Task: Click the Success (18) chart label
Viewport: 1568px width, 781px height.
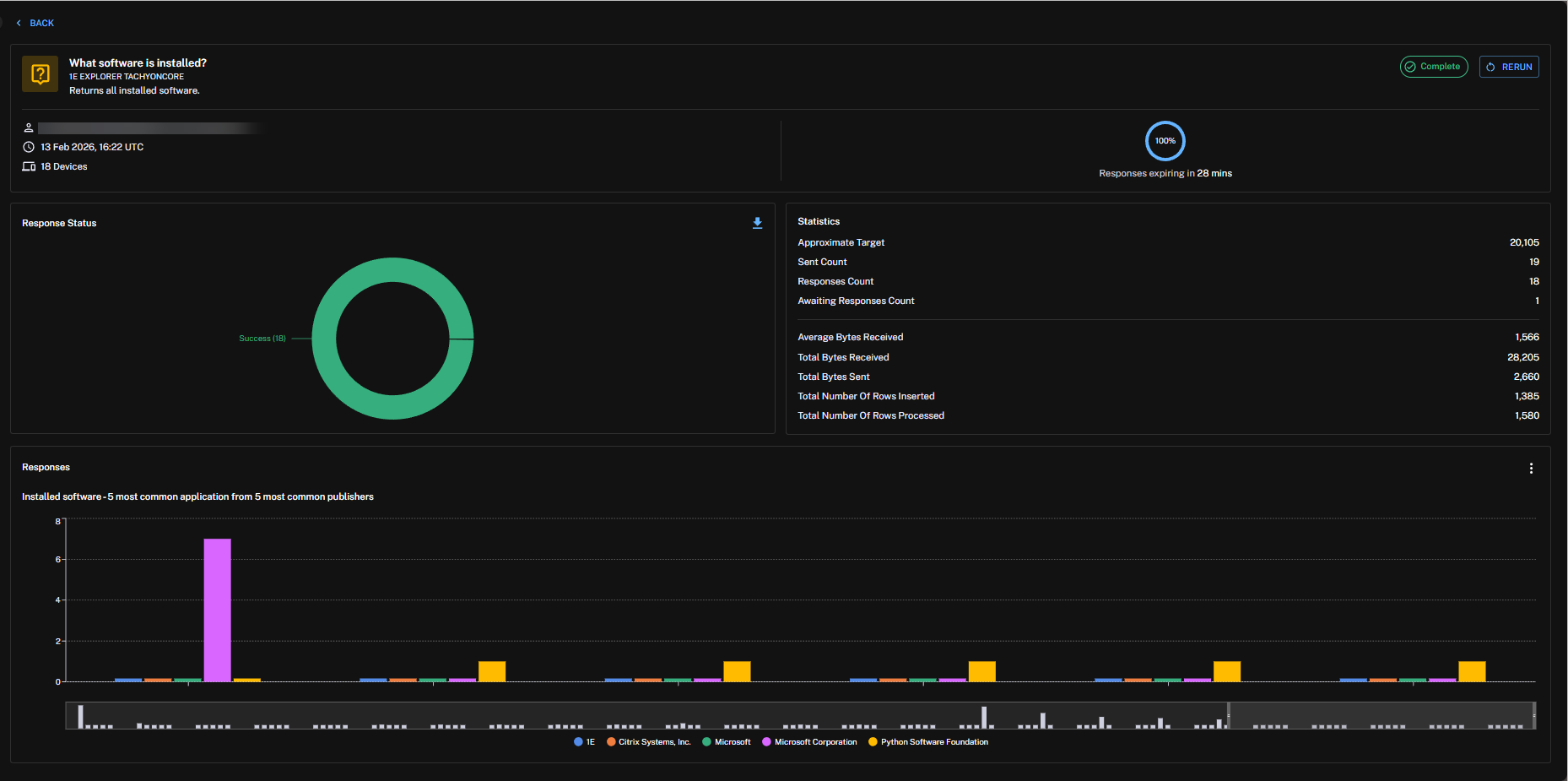Action: point(262,339)
